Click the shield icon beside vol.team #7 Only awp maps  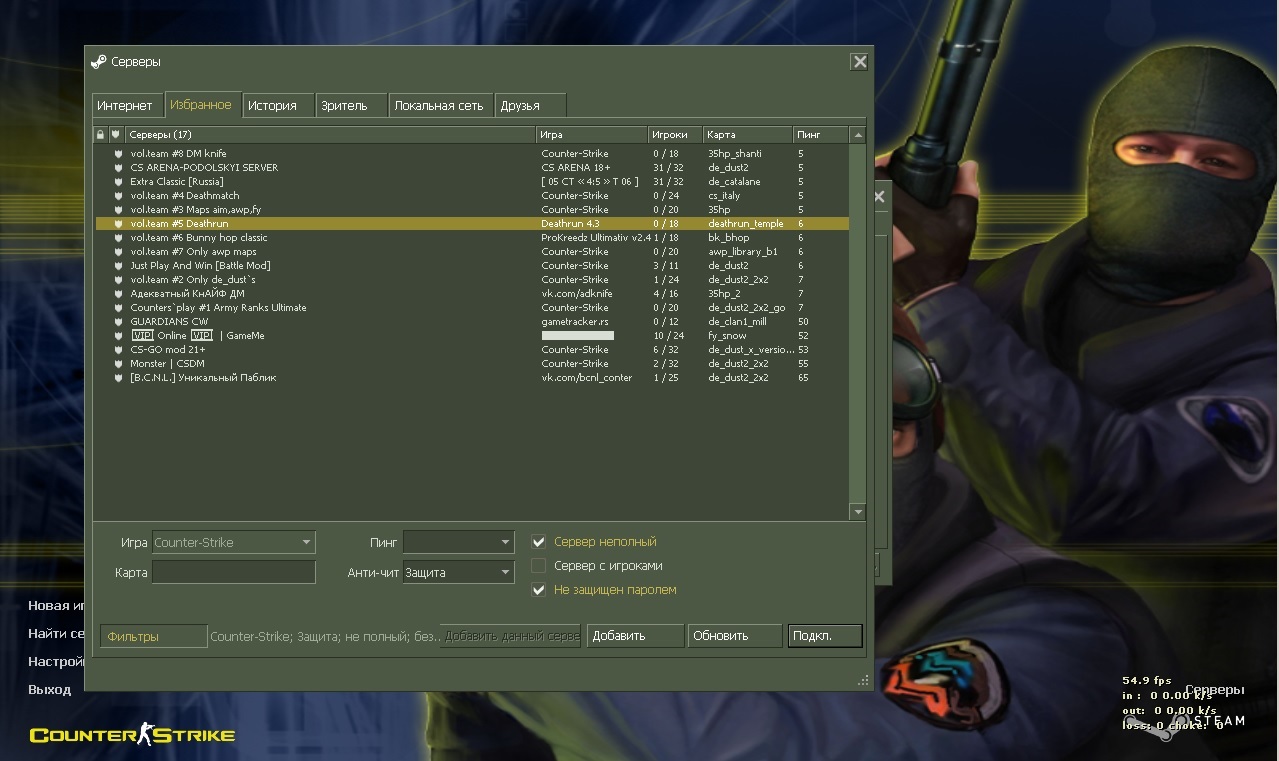coord(118,252)
